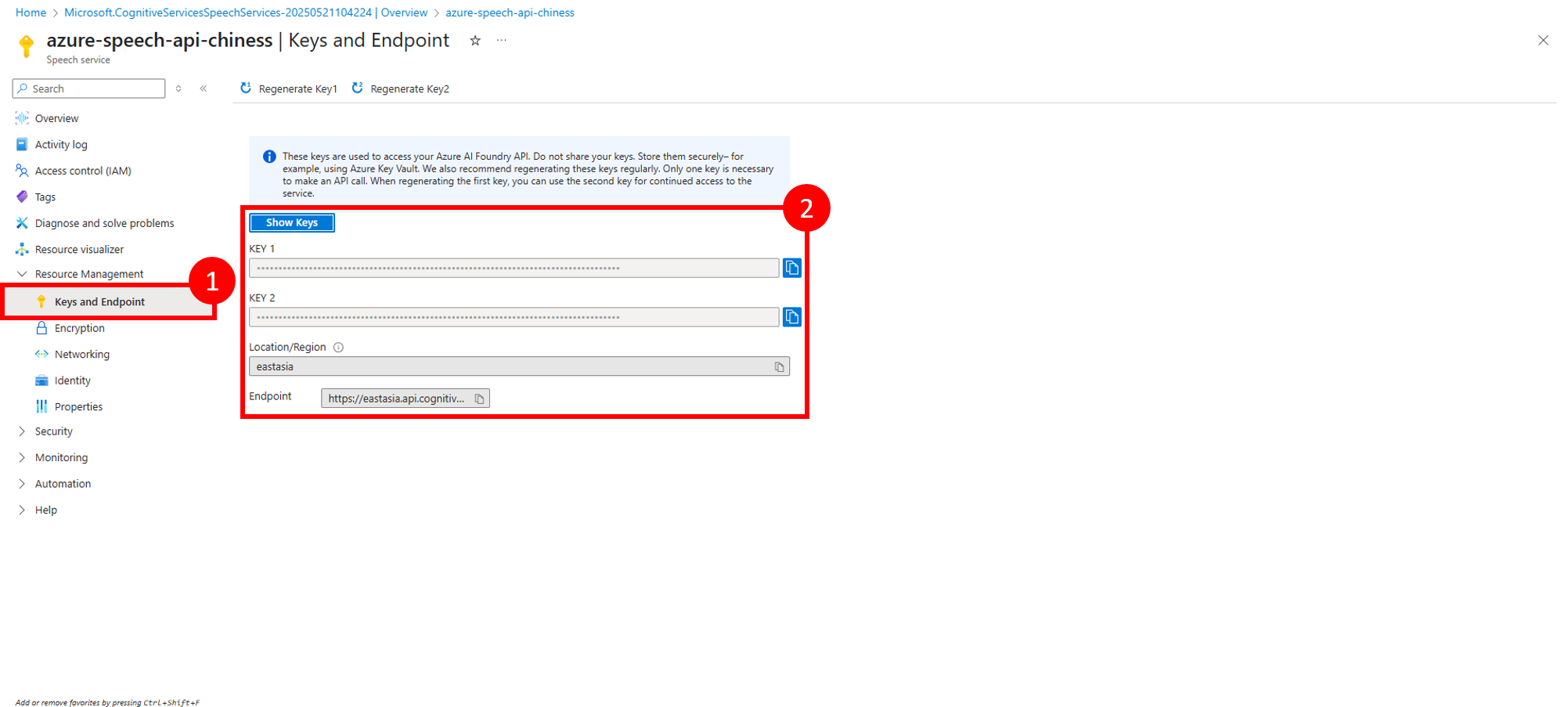Show the hidden keys

[292, 223]
